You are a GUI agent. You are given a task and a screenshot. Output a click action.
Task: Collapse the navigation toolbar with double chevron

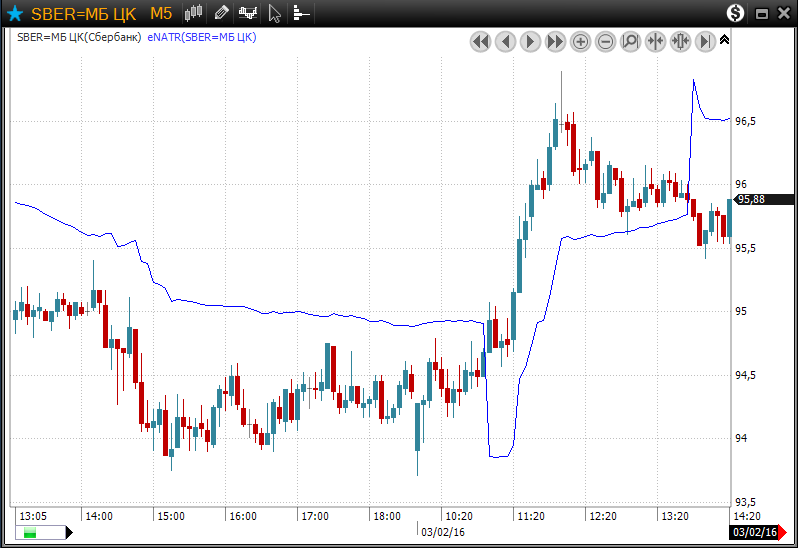point(725,40)
